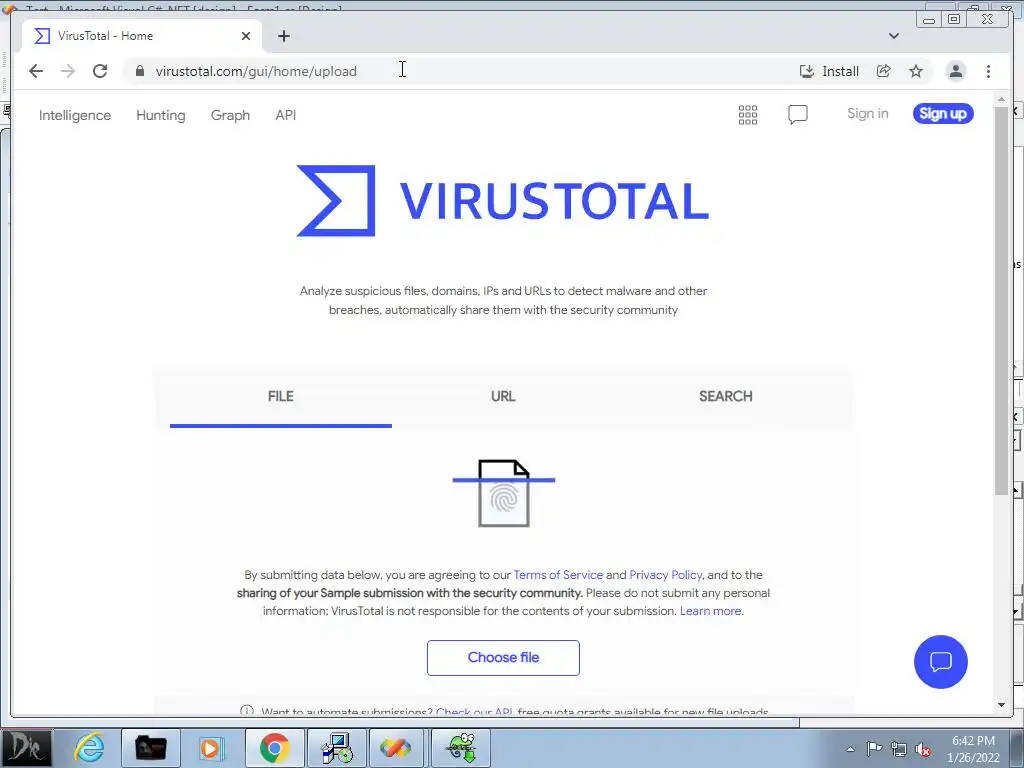Image resolution: width=1024 pixels, height=768 pixels.
Task: Open Hunting menu item
Action: (x=161, y=115)
